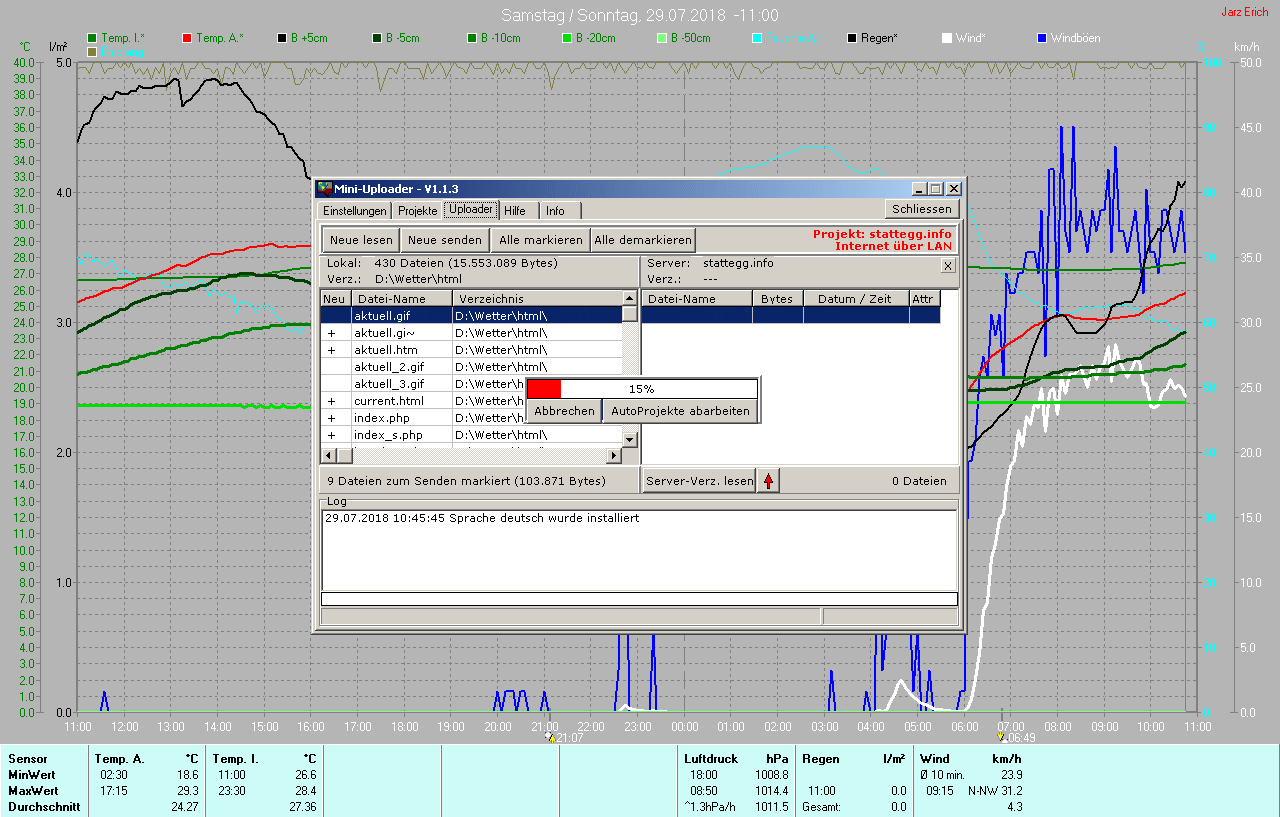1280x817 pixels.
Task: Click the red Temp. A. legend swatch
Action: point(187,38)
